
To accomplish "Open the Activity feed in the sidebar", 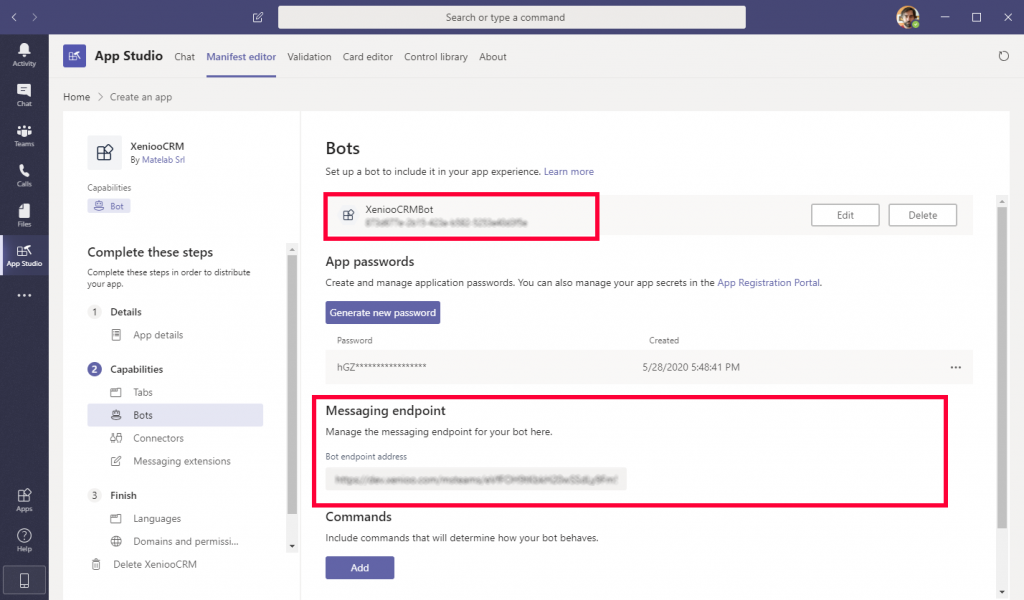I will click(x=24, y=55).
